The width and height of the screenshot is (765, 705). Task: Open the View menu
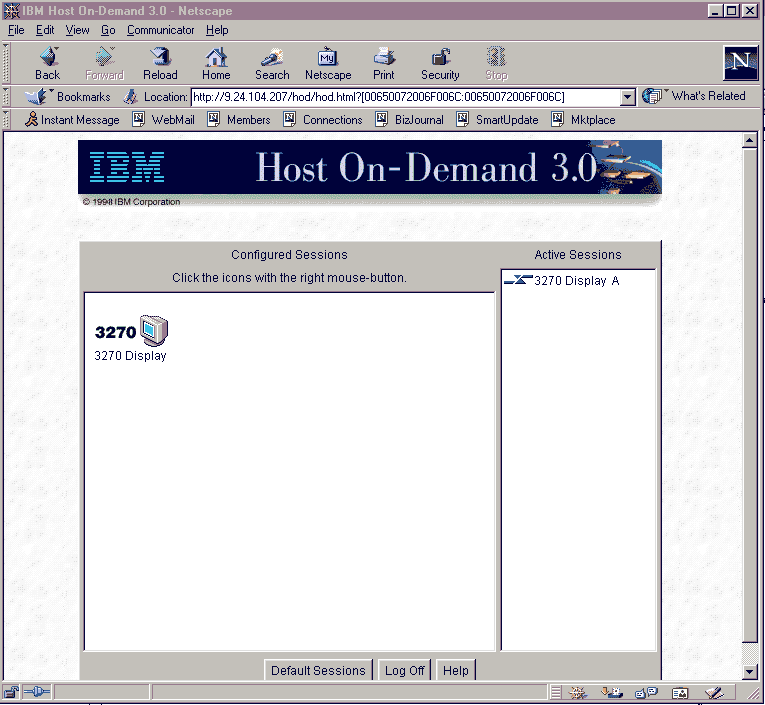coord(77,30)
